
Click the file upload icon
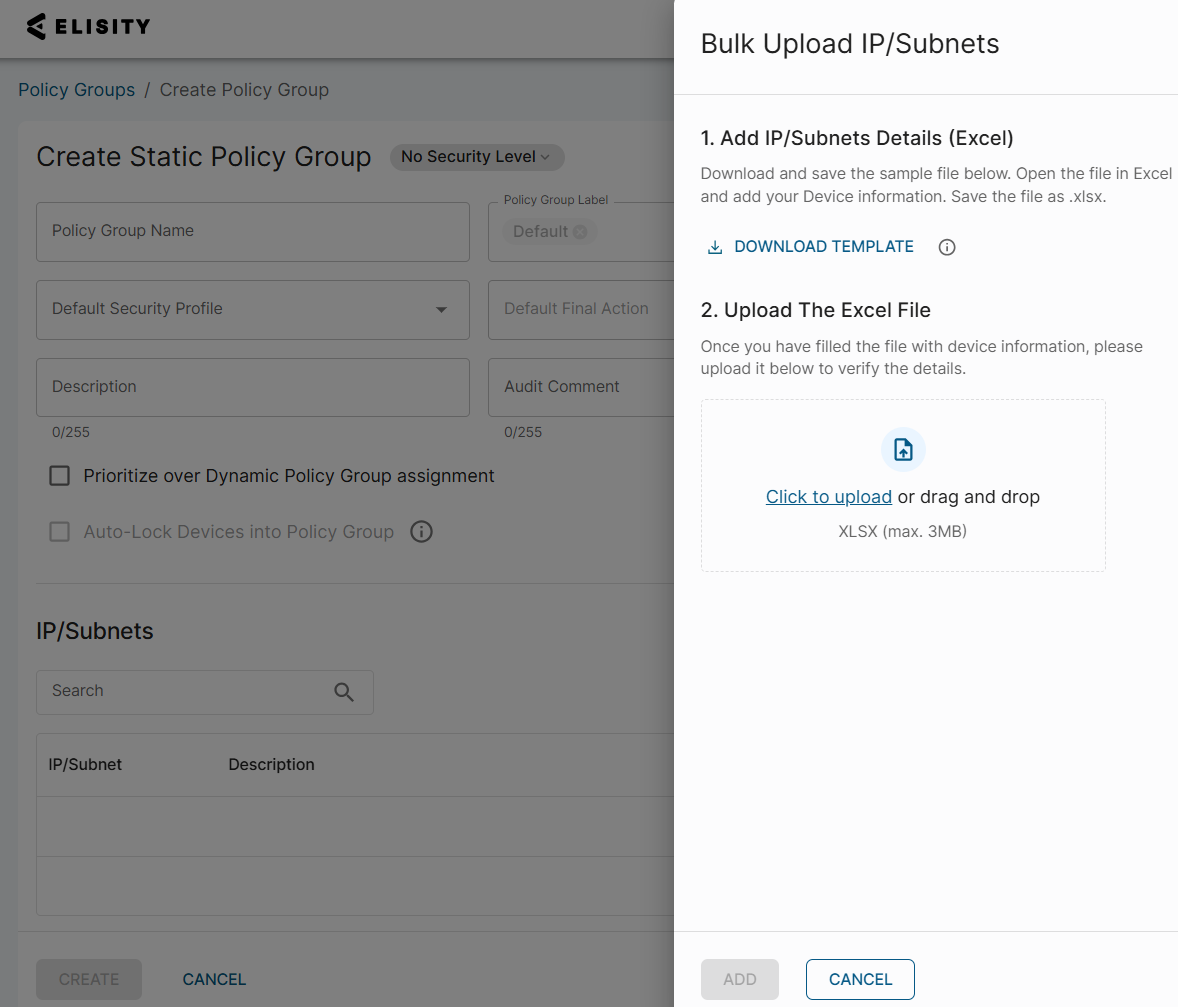(x=903, y=450)
